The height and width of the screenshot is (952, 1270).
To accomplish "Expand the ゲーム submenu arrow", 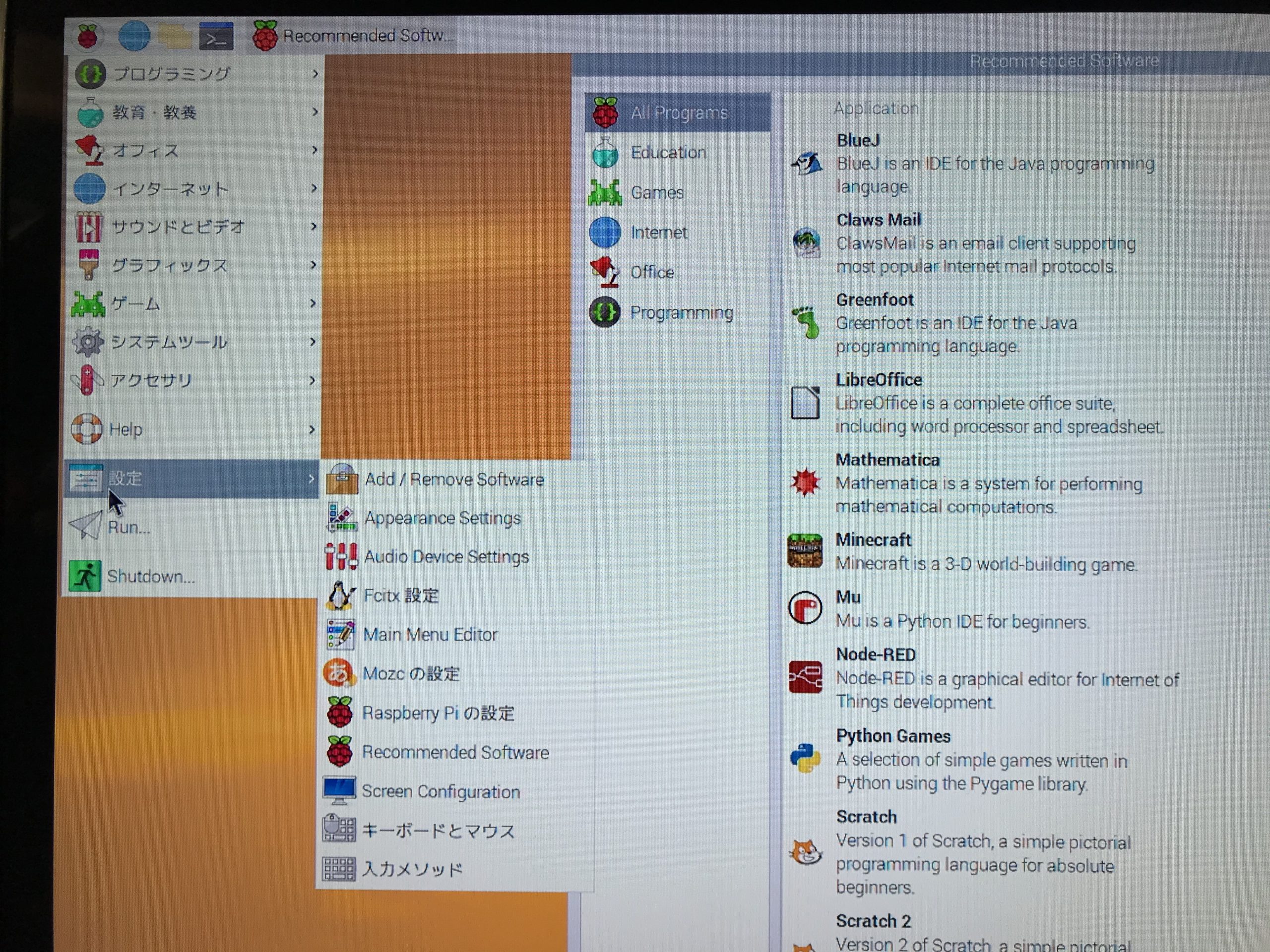I will click(313, 303).
